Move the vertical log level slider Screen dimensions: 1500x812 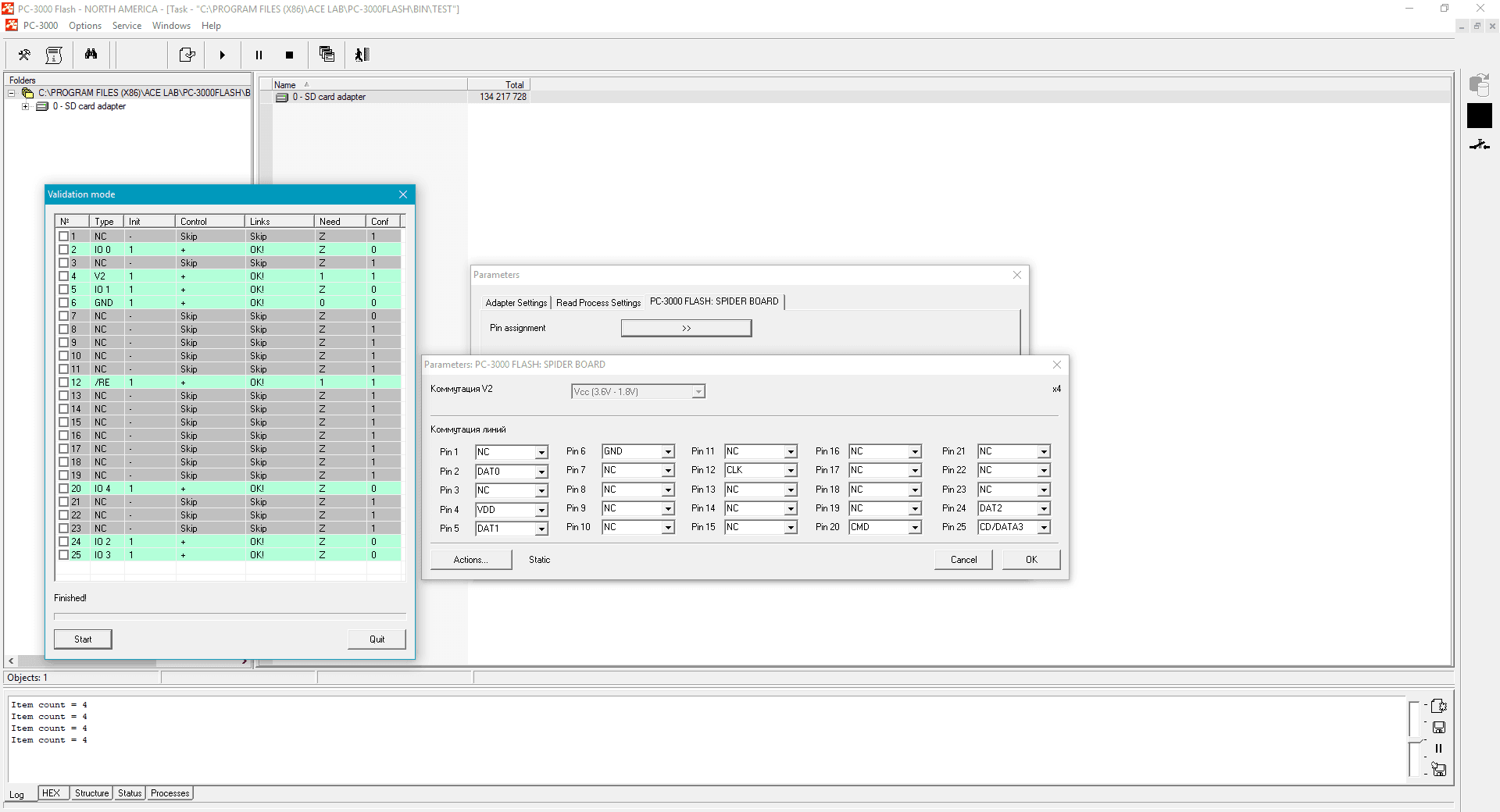pos(1414,738)
